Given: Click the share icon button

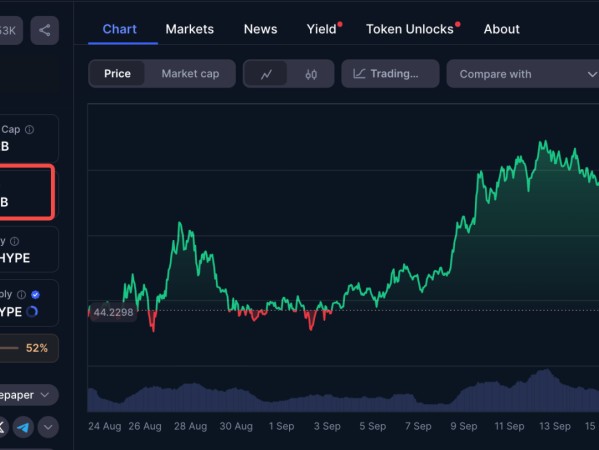Looking at the screenshot, I should (45, 30).
